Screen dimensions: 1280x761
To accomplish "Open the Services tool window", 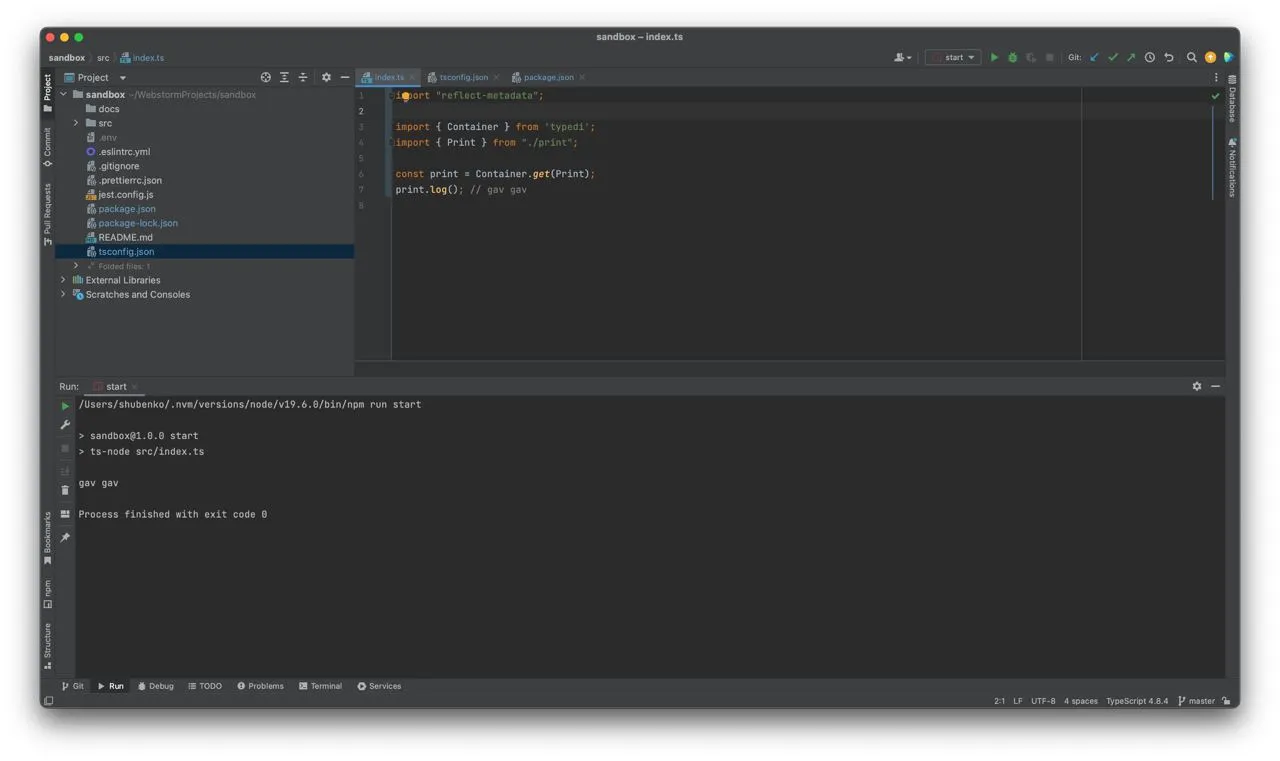I will [379, 686].
